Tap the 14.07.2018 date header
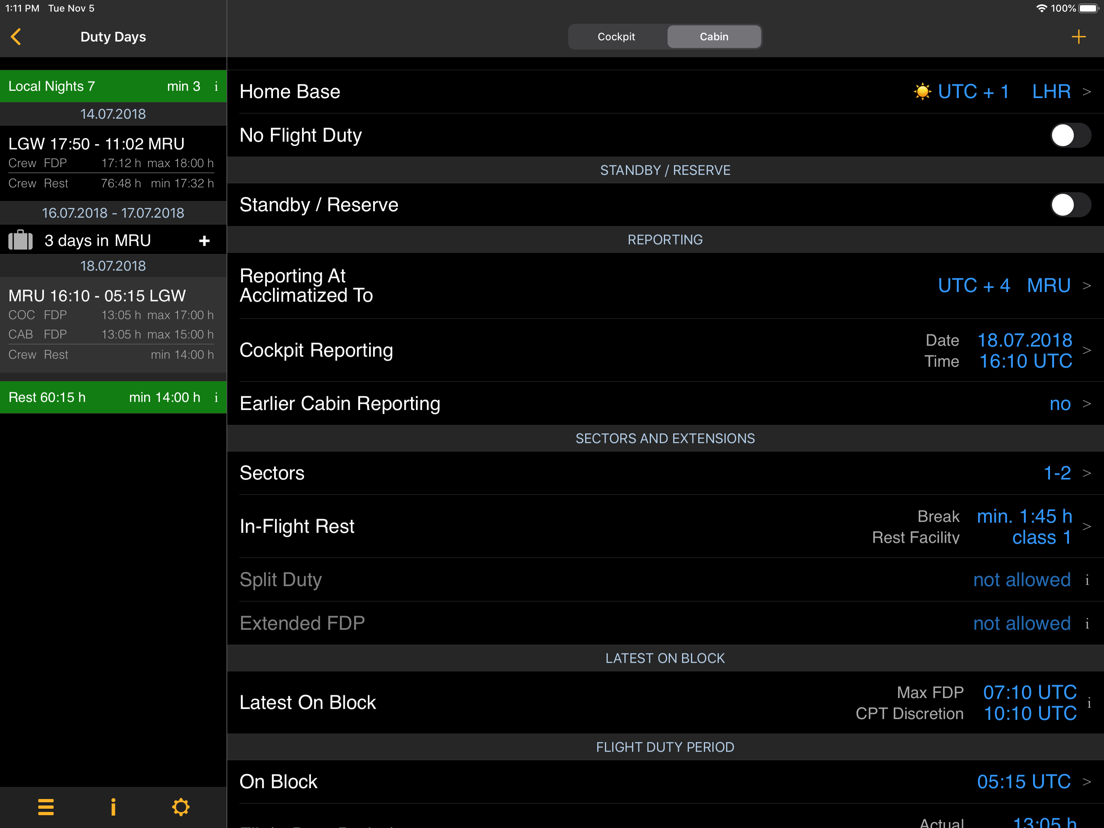The height and width of the screenshot is (828, 1104). pos(113,114)
